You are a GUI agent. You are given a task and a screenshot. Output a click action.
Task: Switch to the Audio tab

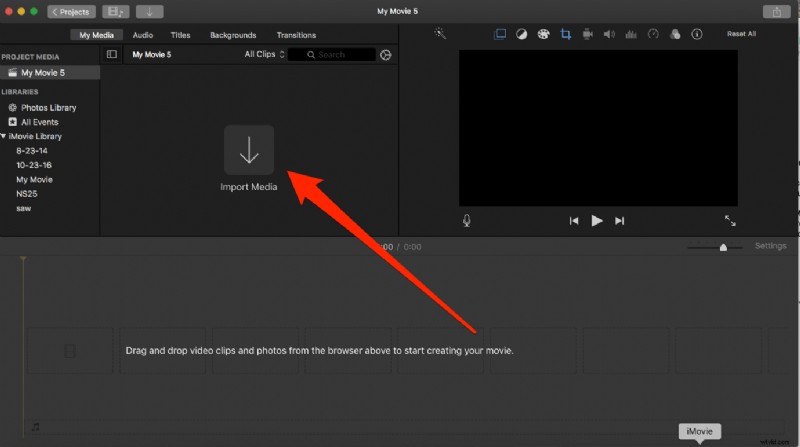143,35
